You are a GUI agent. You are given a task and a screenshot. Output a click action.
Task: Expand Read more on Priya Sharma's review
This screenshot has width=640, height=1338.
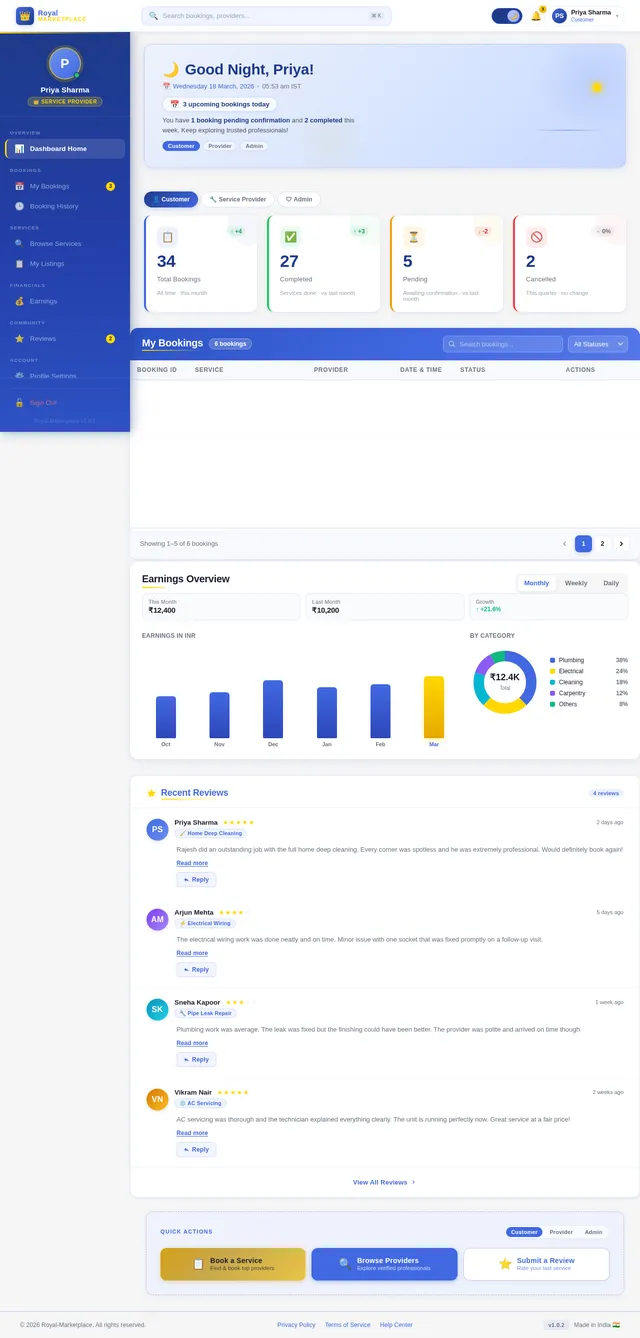coord(192,863)
